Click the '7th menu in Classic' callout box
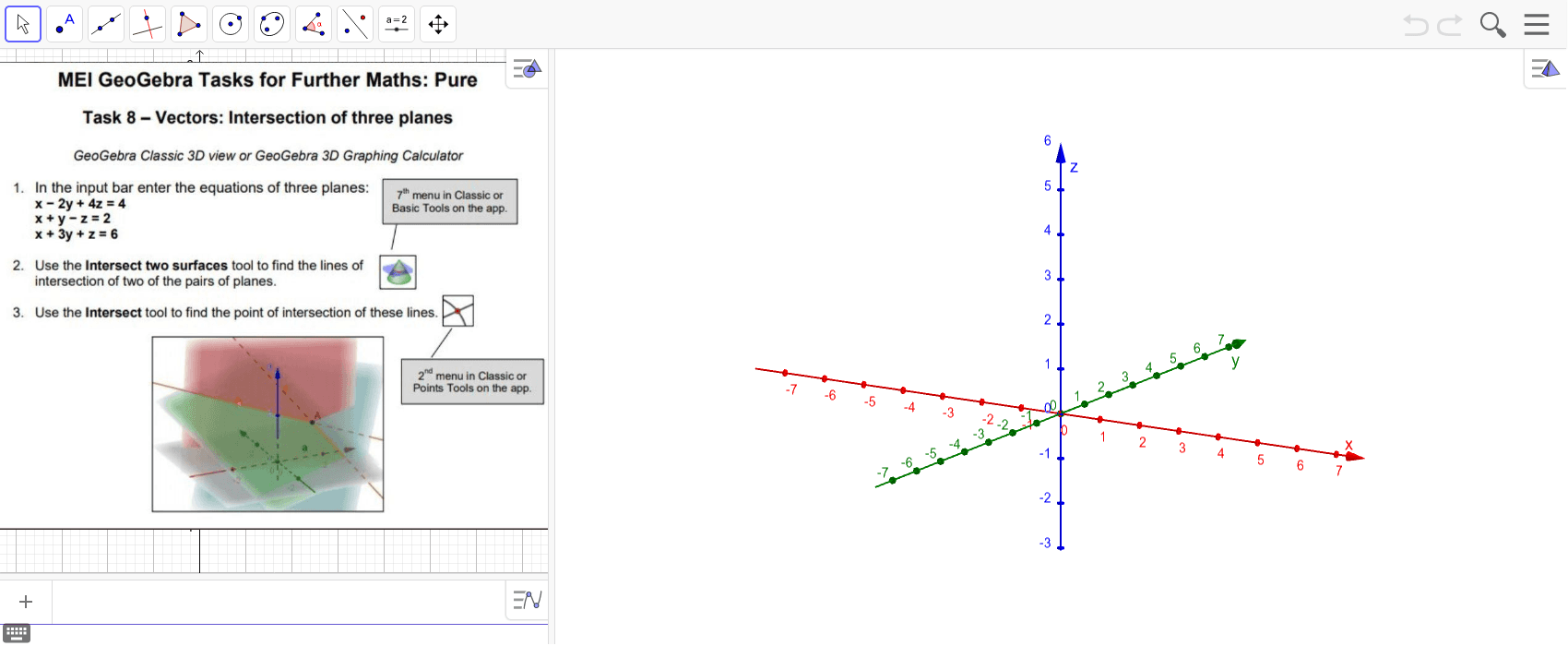Image resolution: width=1568 pixels, height=646 pixels. pyautogui.click(x=450, y=201)
